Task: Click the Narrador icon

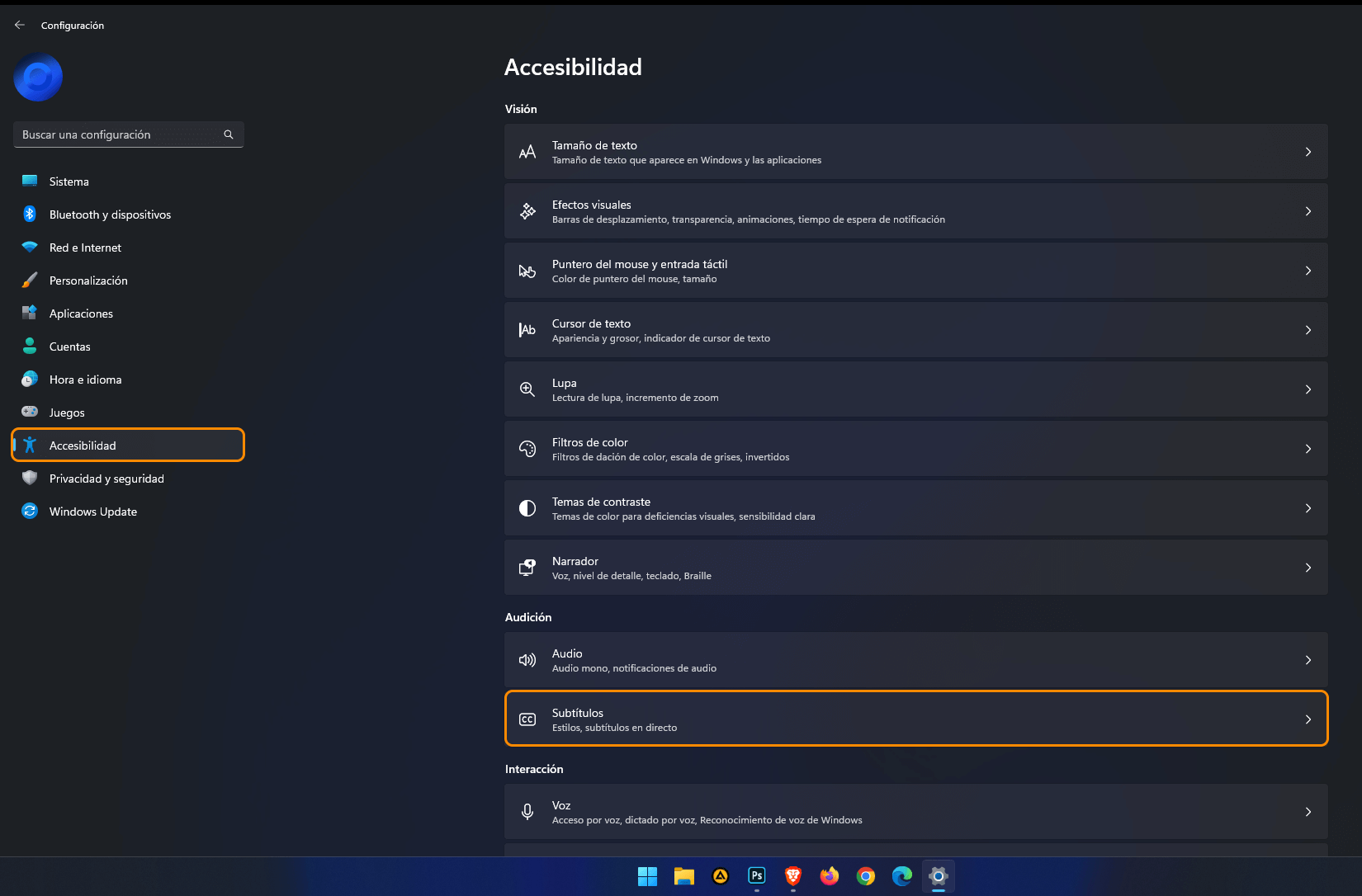Action: [x=527, y=568]
